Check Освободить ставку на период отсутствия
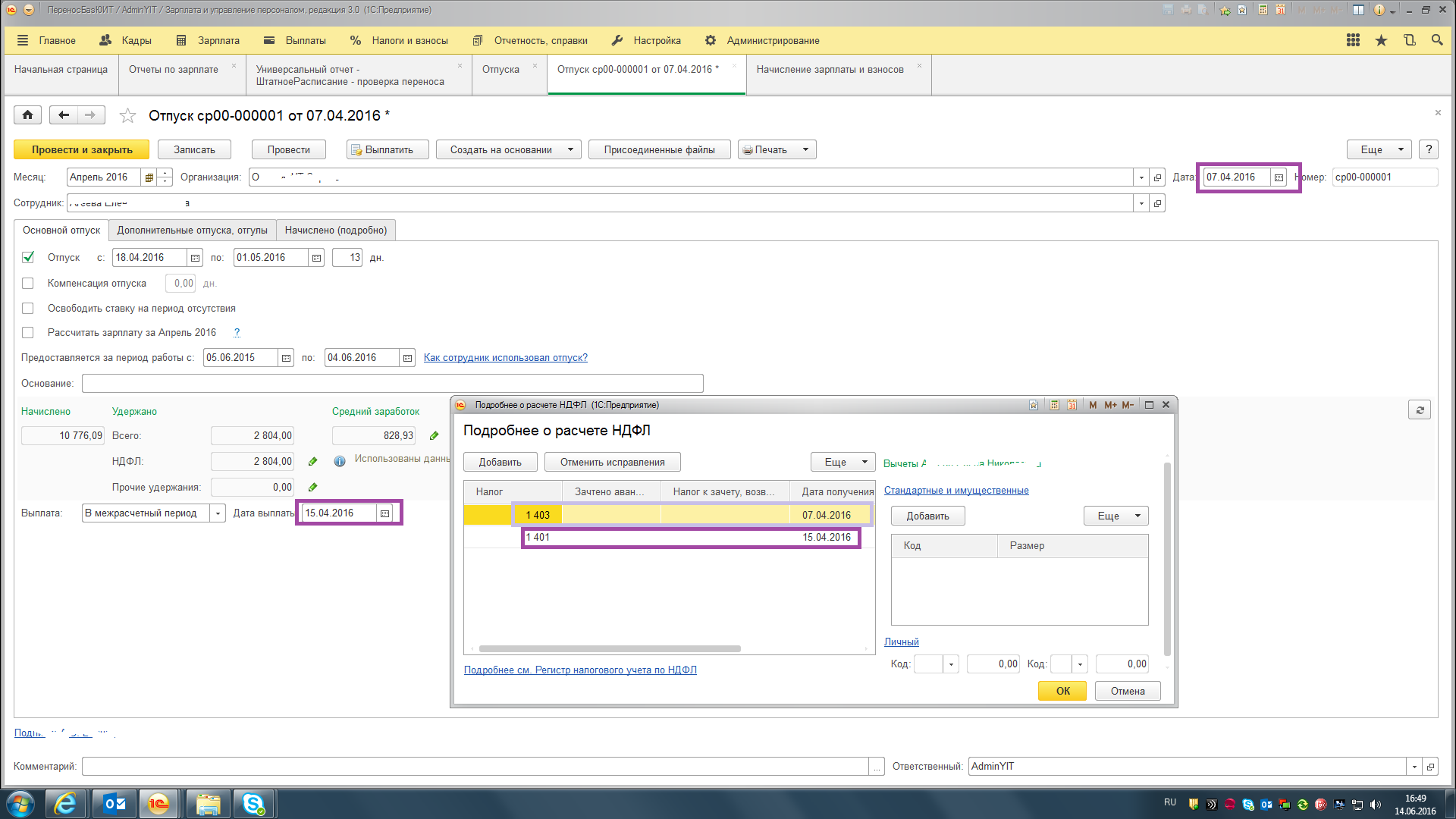Viewport: 1456px width, 819px height. click(28, 309)
